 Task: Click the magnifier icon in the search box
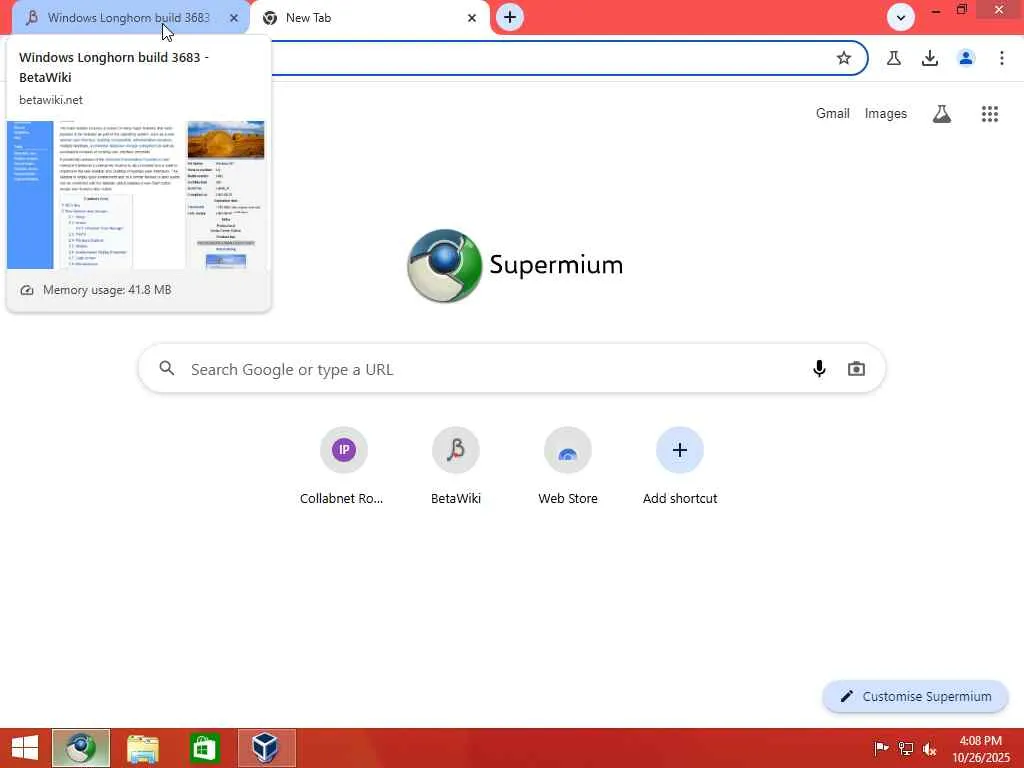167,368
